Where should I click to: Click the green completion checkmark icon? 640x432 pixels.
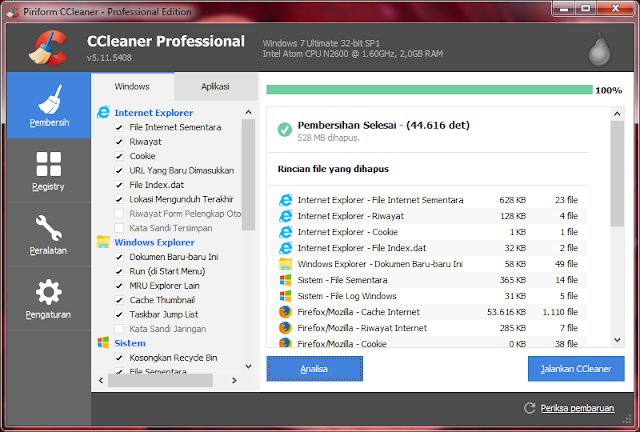tap(284, 130)
